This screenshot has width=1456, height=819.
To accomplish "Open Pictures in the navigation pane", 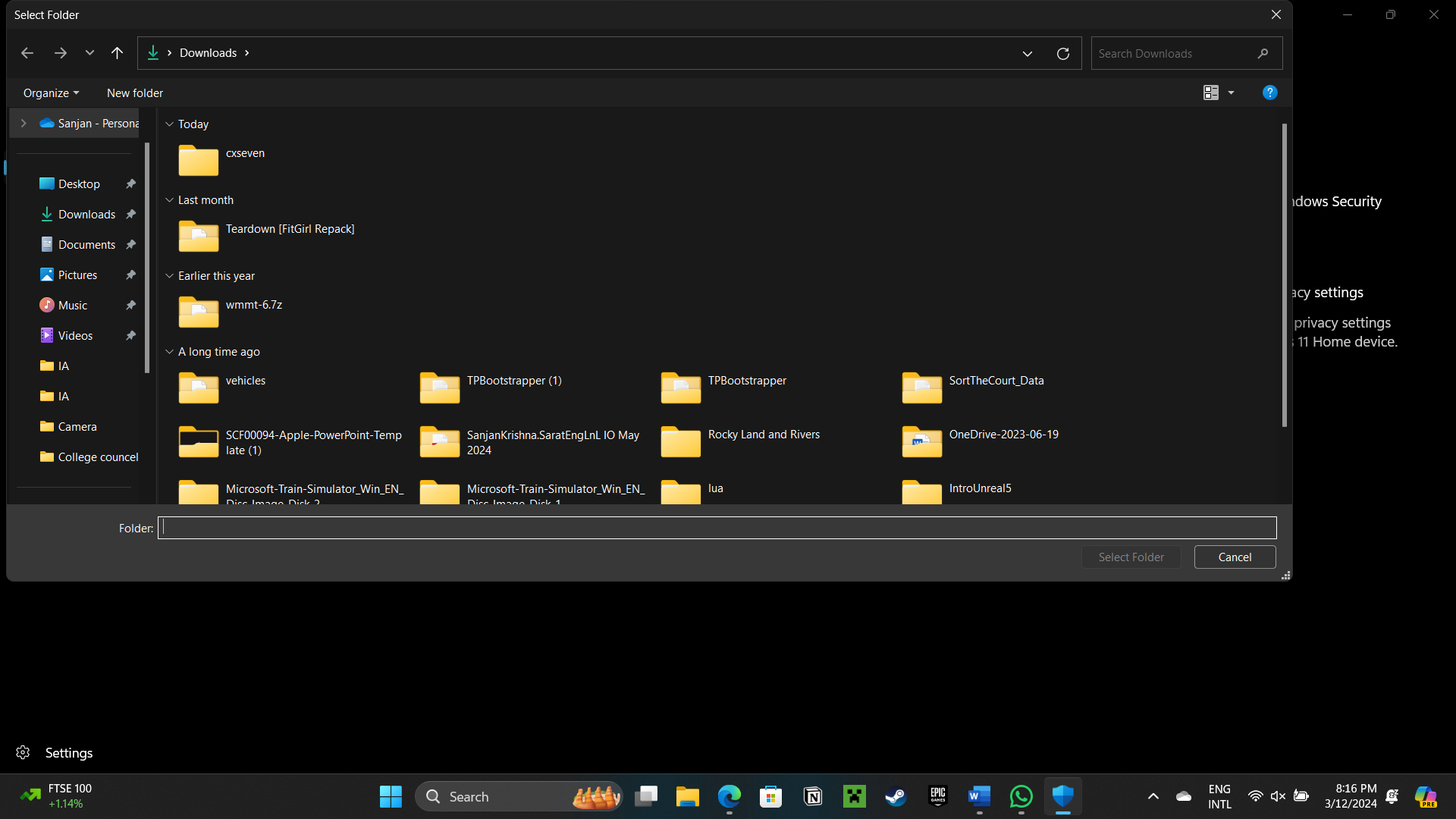I will point(77,275).
